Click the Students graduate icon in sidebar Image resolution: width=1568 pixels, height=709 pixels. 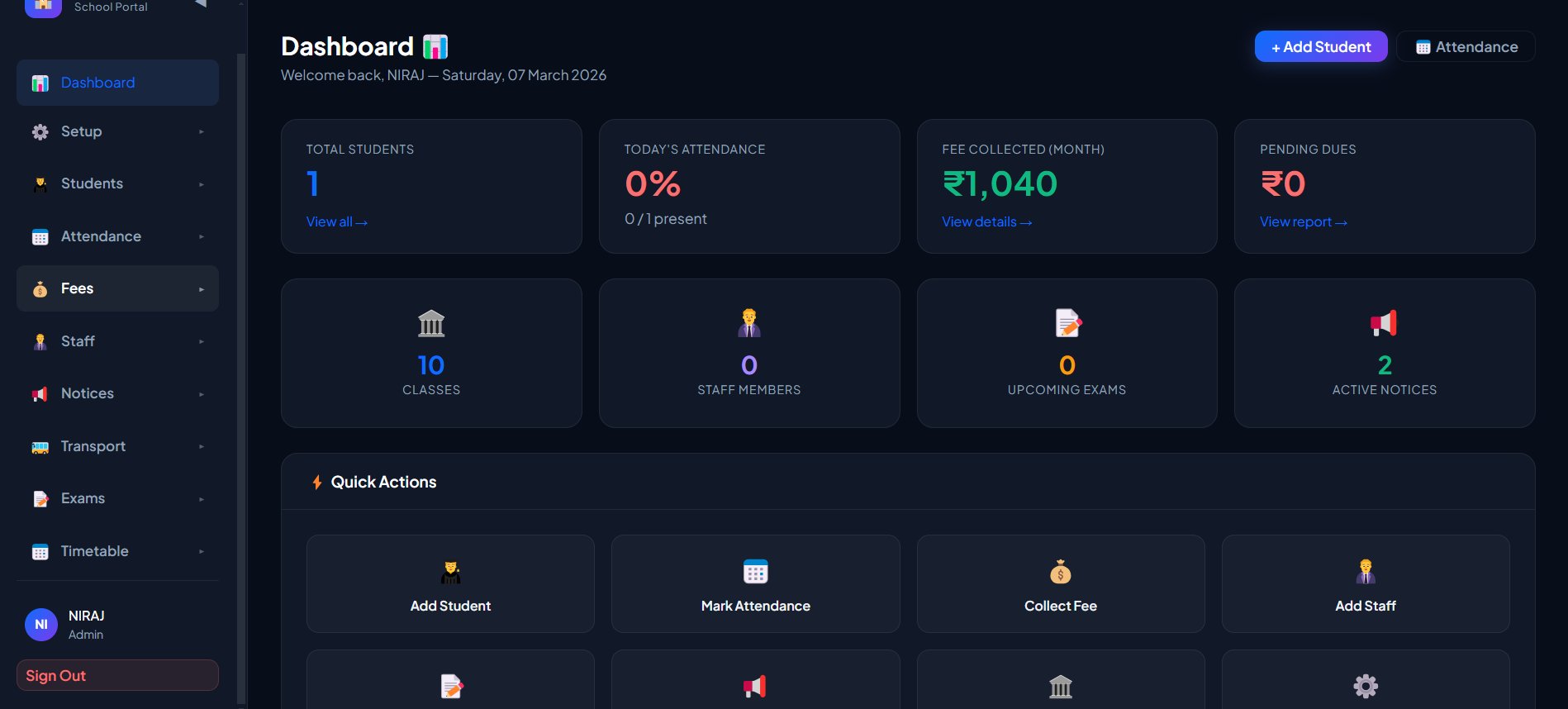pos(40,184)
